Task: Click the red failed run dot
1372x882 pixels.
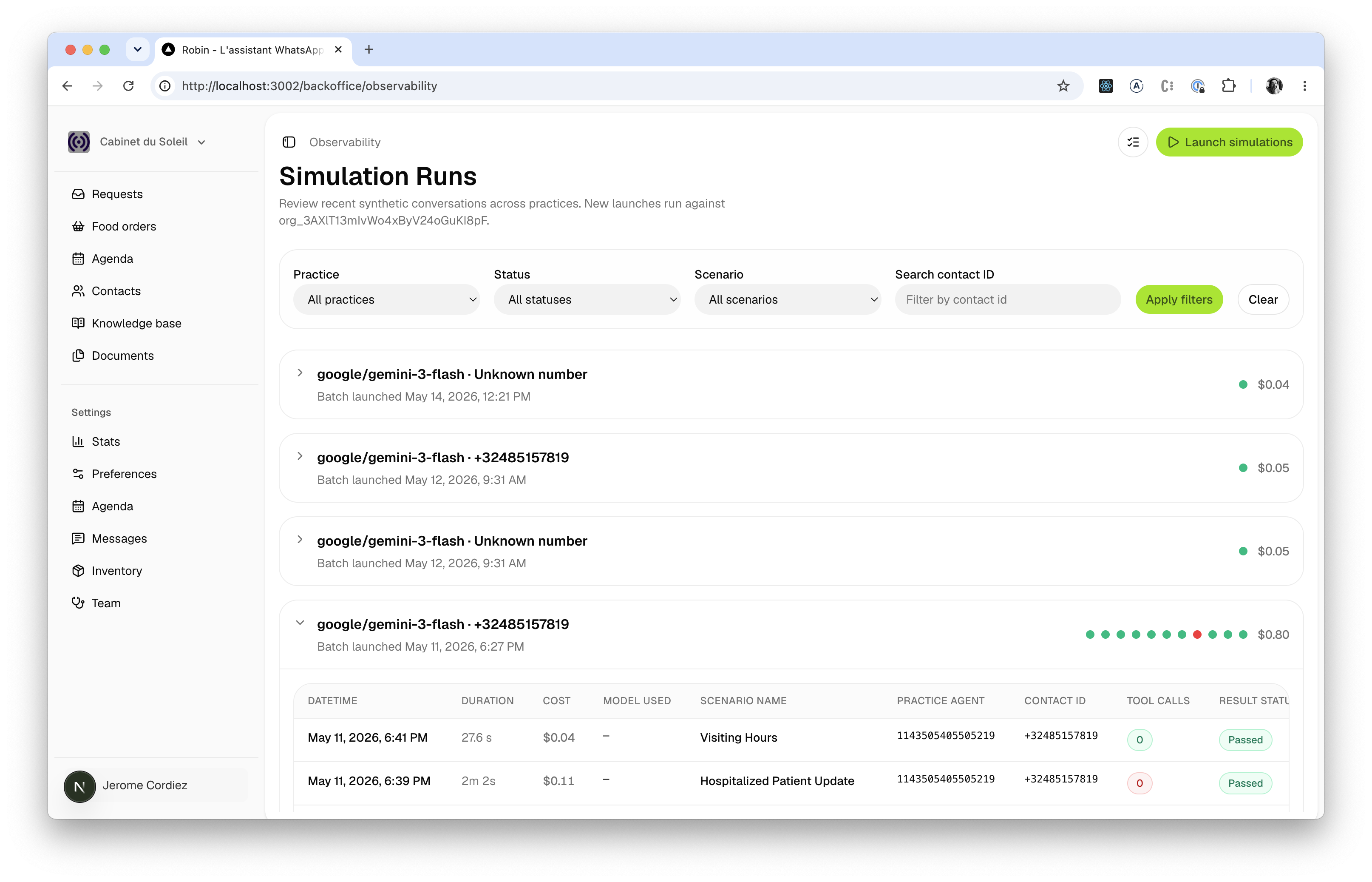Action: pyautogui.click(x=1197, y=634)
